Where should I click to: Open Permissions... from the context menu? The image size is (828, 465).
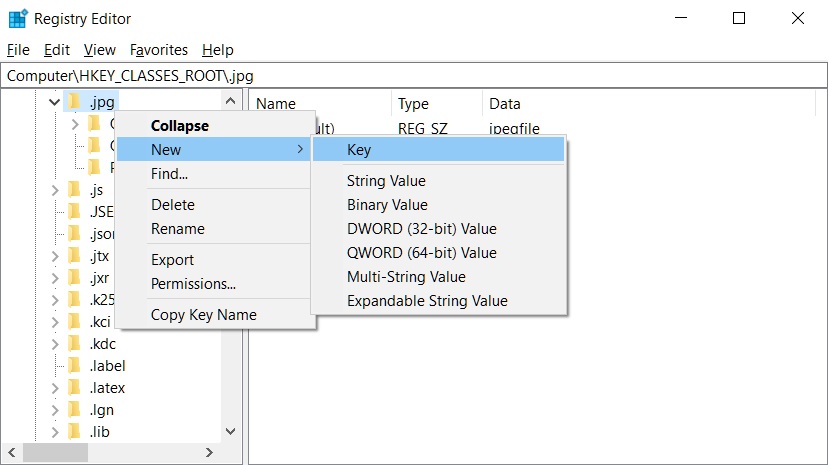[x=215, y=283]
